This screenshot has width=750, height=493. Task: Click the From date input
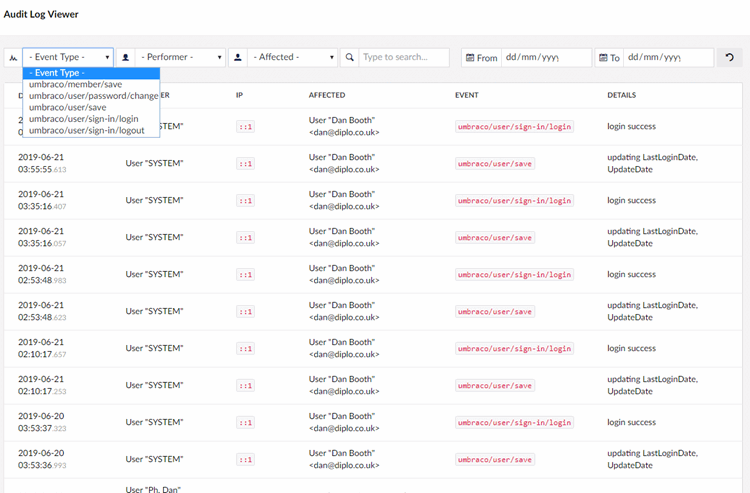tap(546, 57)
